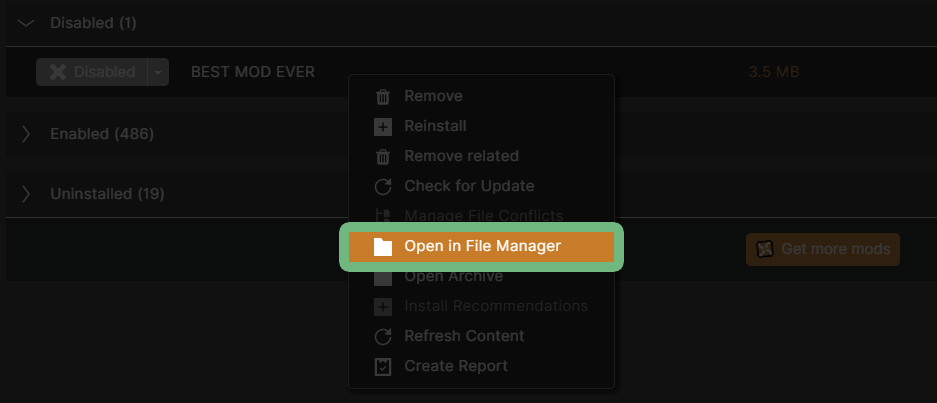Click the clipboard icon beside Create Report
The image size is (937, 403).
click(x=382, y=367)
